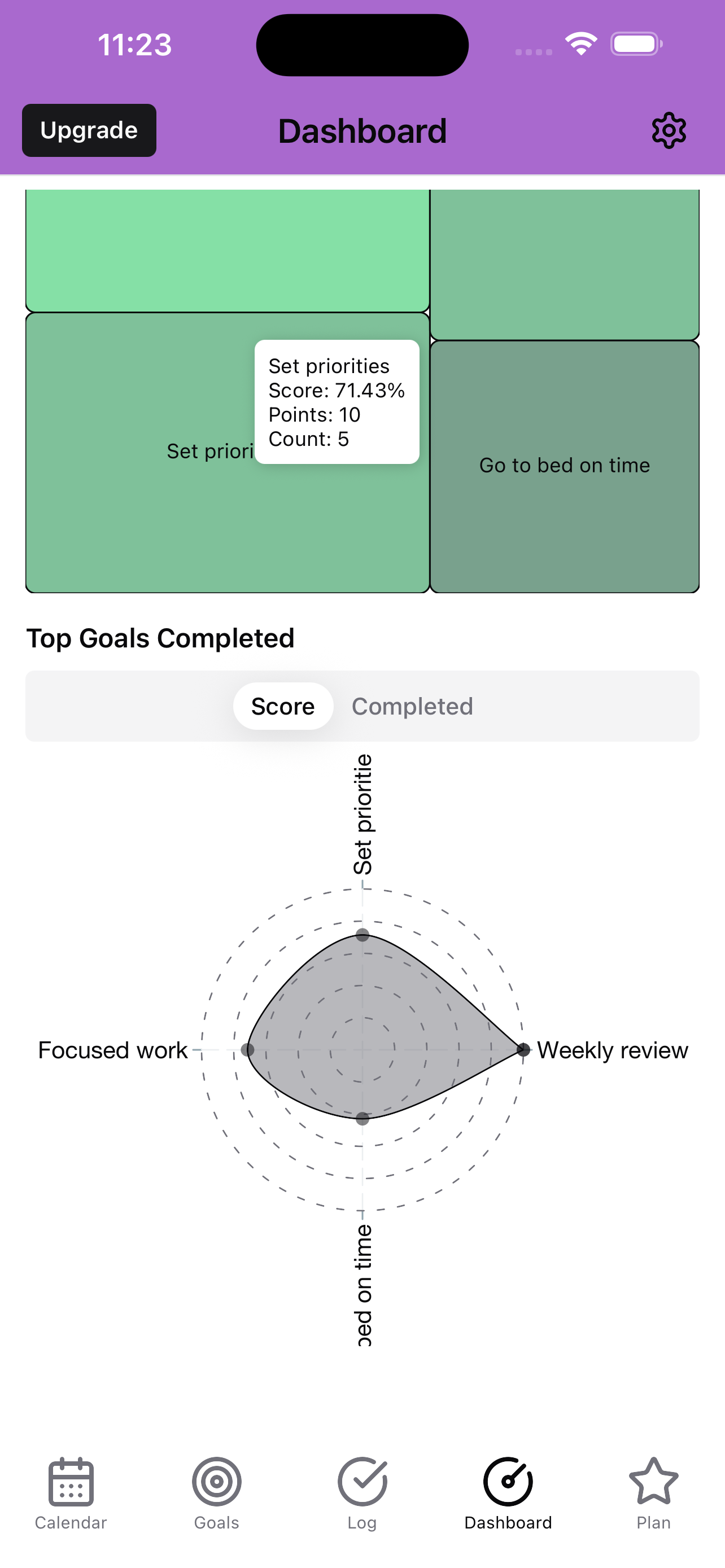Switch chart to Completed mode

[412, 706]
